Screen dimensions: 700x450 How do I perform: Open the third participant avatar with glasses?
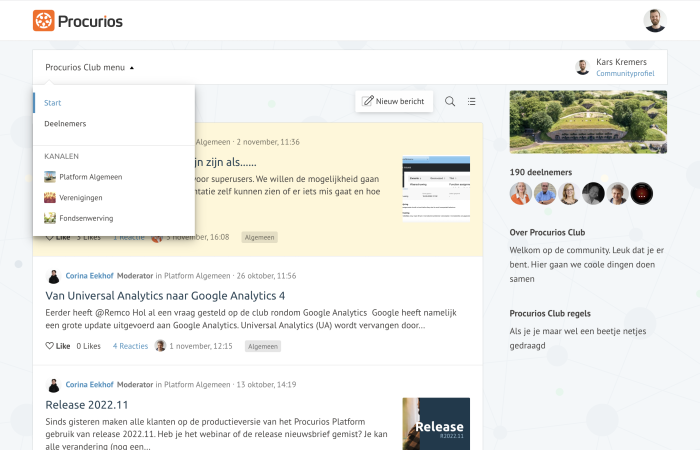(569, 194)
